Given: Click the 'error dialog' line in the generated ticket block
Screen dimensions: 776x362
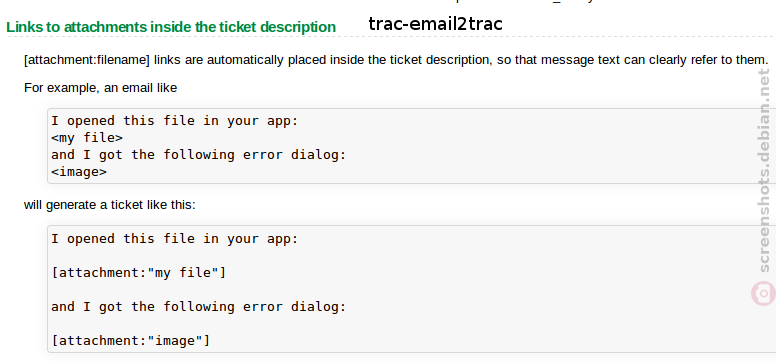Looking at the screenshot, I should point(198,307).
